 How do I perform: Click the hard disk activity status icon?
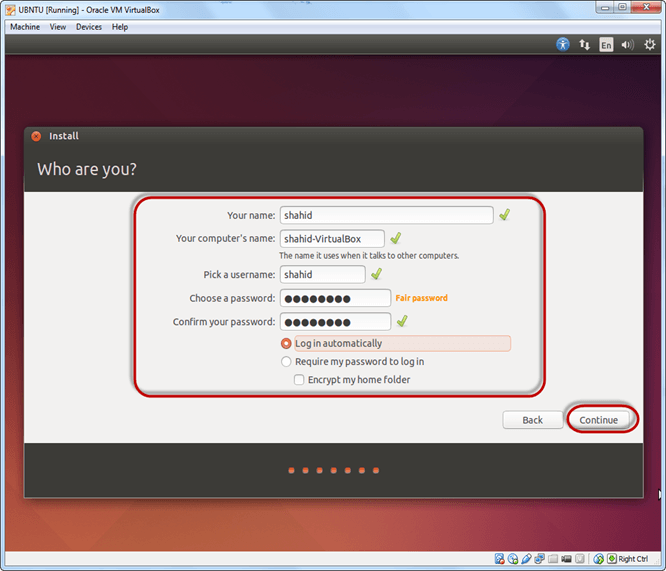(499, 559)
